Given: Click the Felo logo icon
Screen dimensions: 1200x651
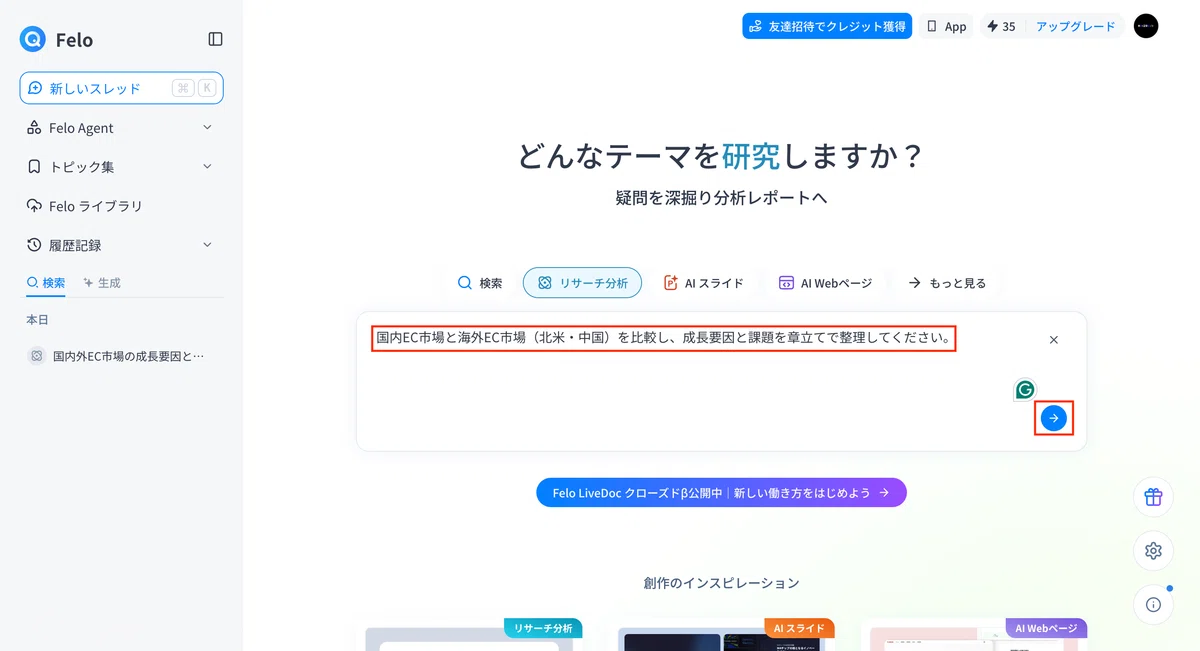Looking at the screenshot, I should click(x=34, y=39).
